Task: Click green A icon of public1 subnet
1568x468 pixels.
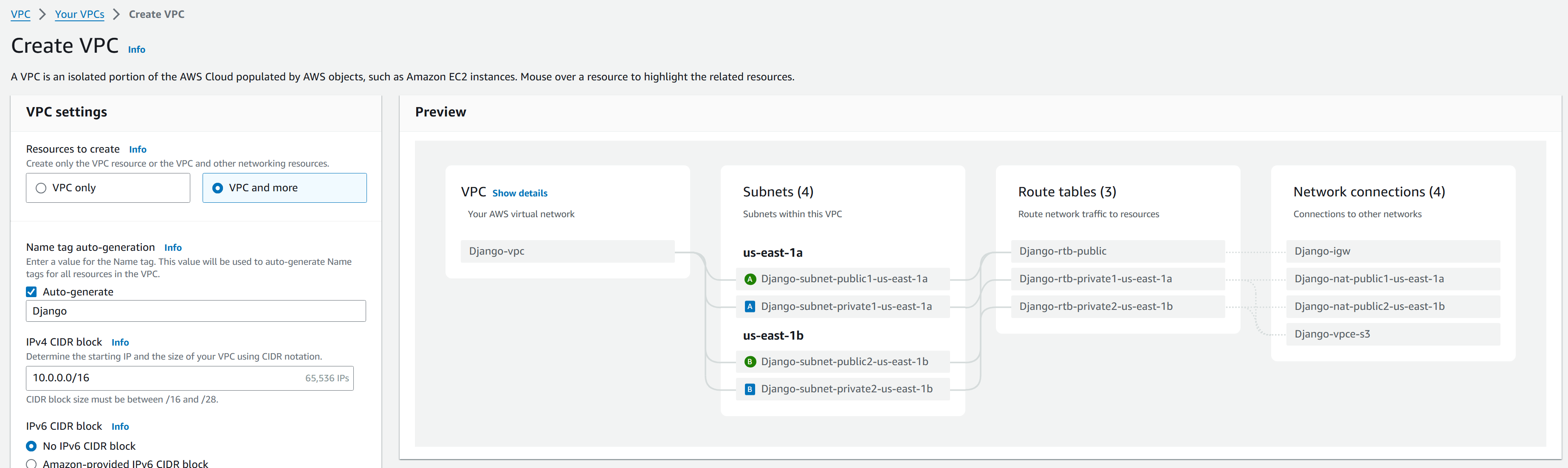Action: click(750, 279)
